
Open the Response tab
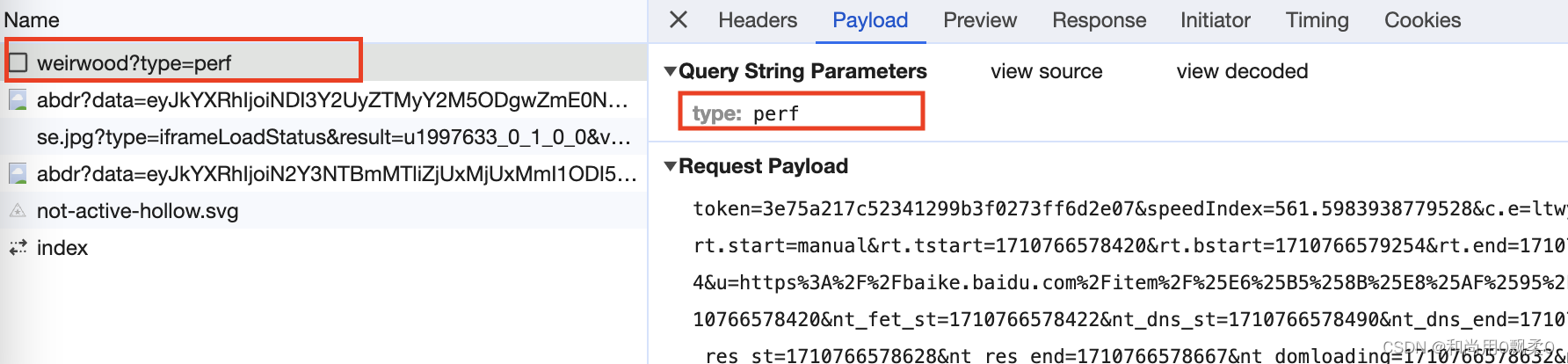pyautogui.click(x=1100, y=20)
